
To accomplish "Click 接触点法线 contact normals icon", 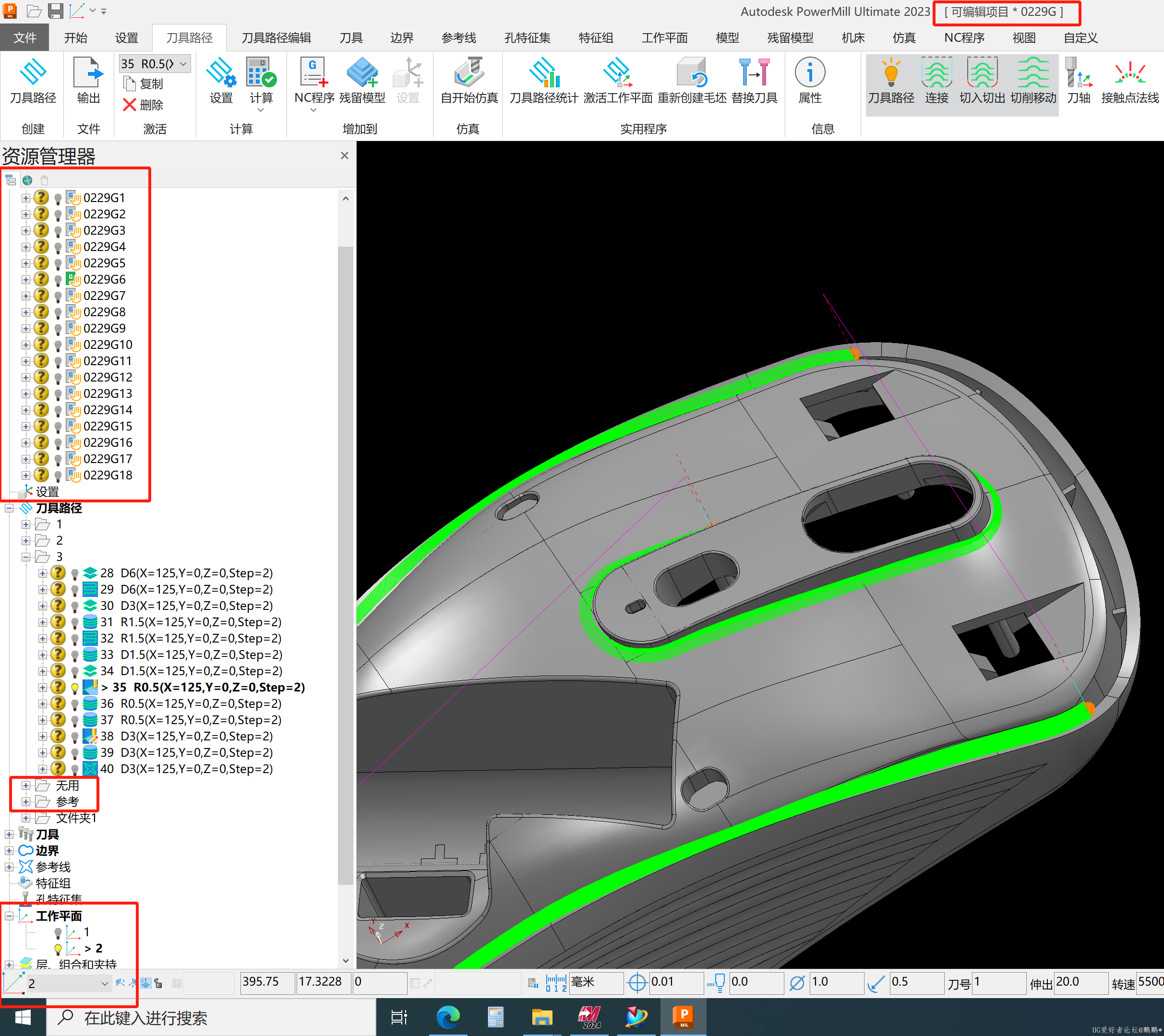I will (x=1130, y=73).
